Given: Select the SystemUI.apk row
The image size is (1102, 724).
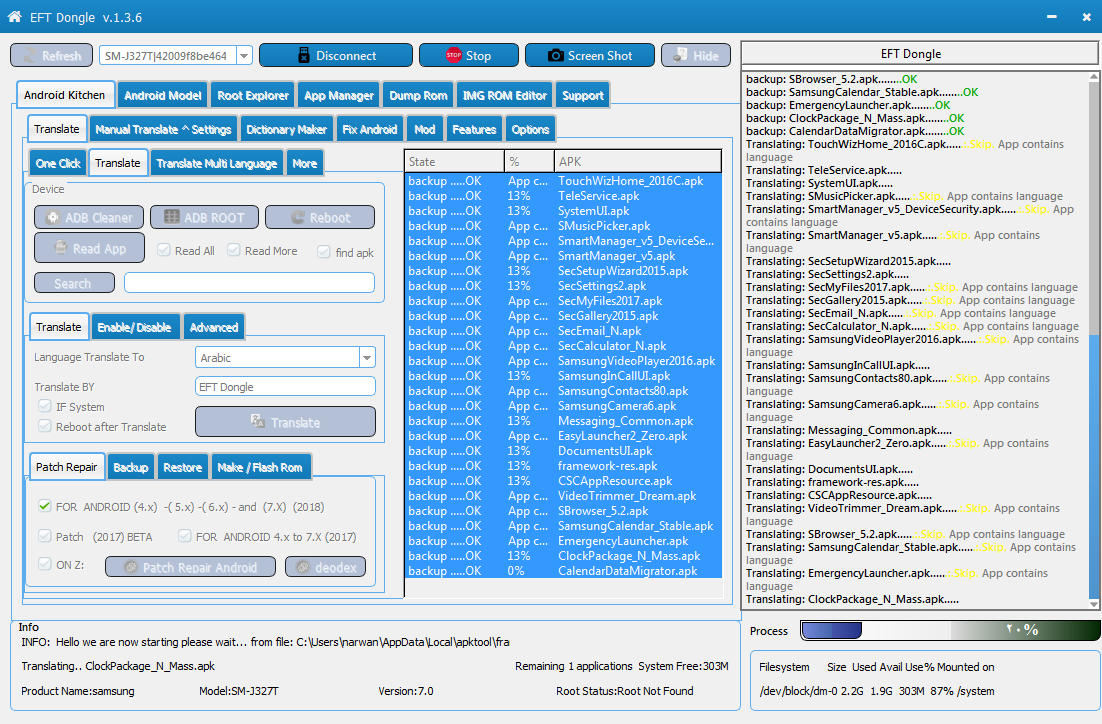Looking at the screenshot, I should (564, 211).
